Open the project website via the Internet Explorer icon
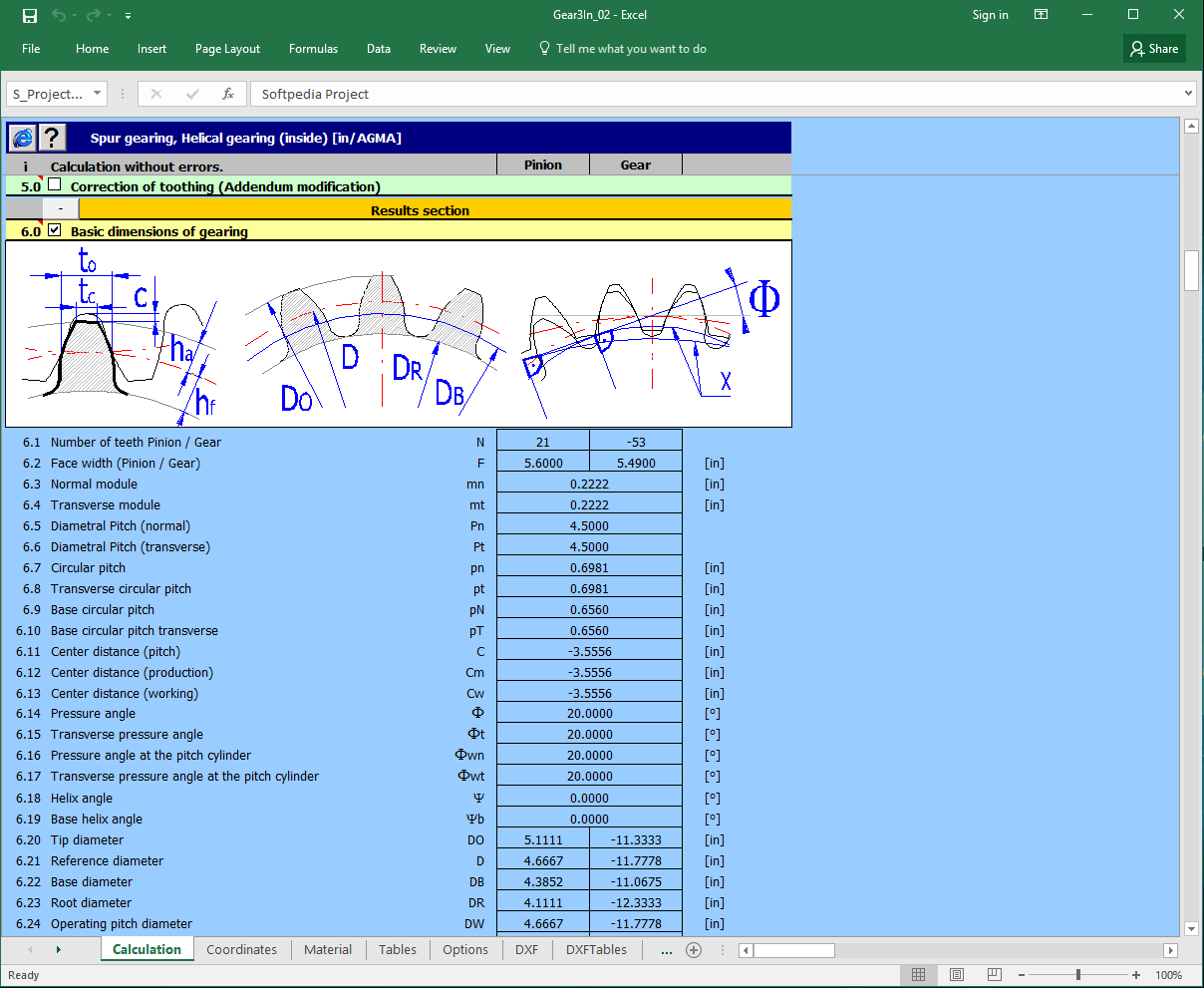This screenshot has width=1204, height=988. (x=22, y=137)
